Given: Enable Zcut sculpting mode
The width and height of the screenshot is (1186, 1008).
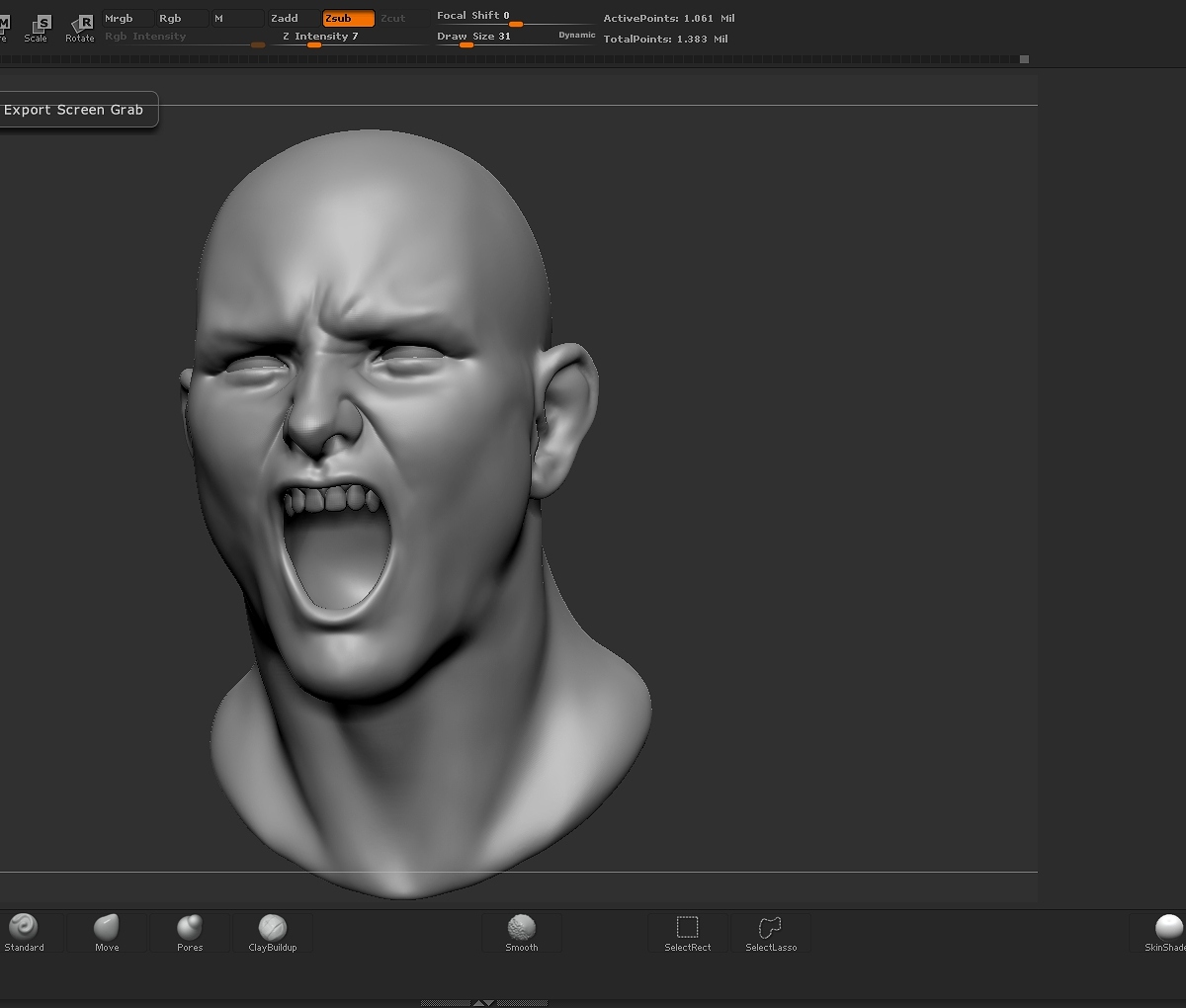Looking at the screenshot, I should tap(403, 18).
